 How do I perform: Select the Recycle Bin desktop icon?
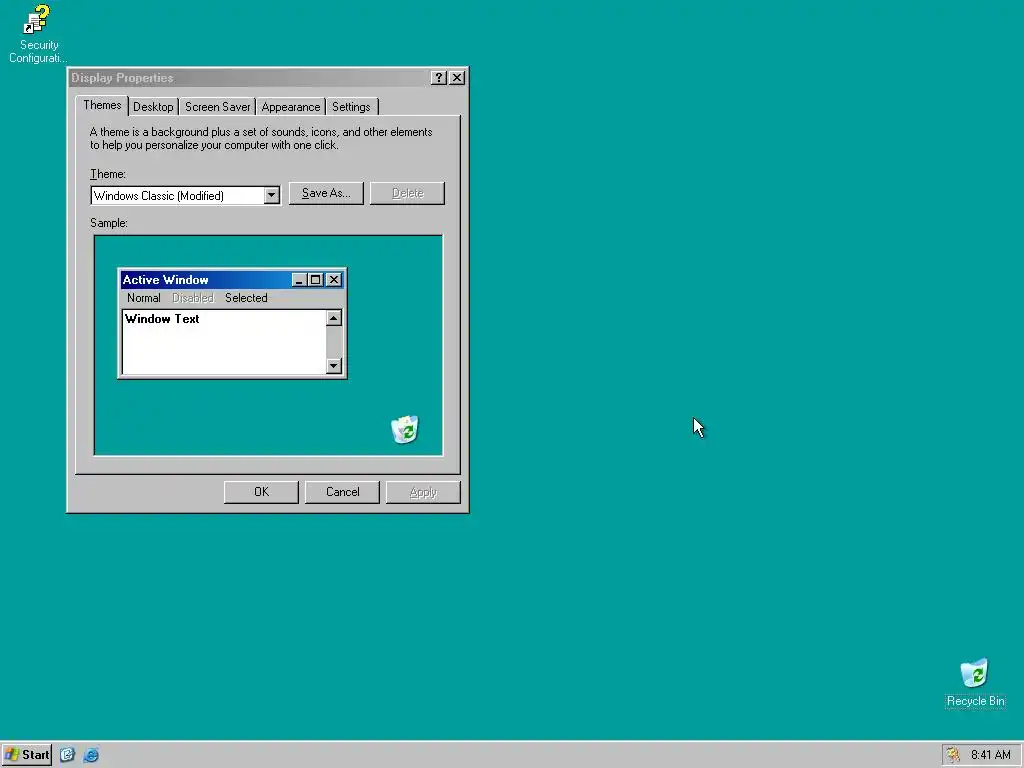coord(975,683)
